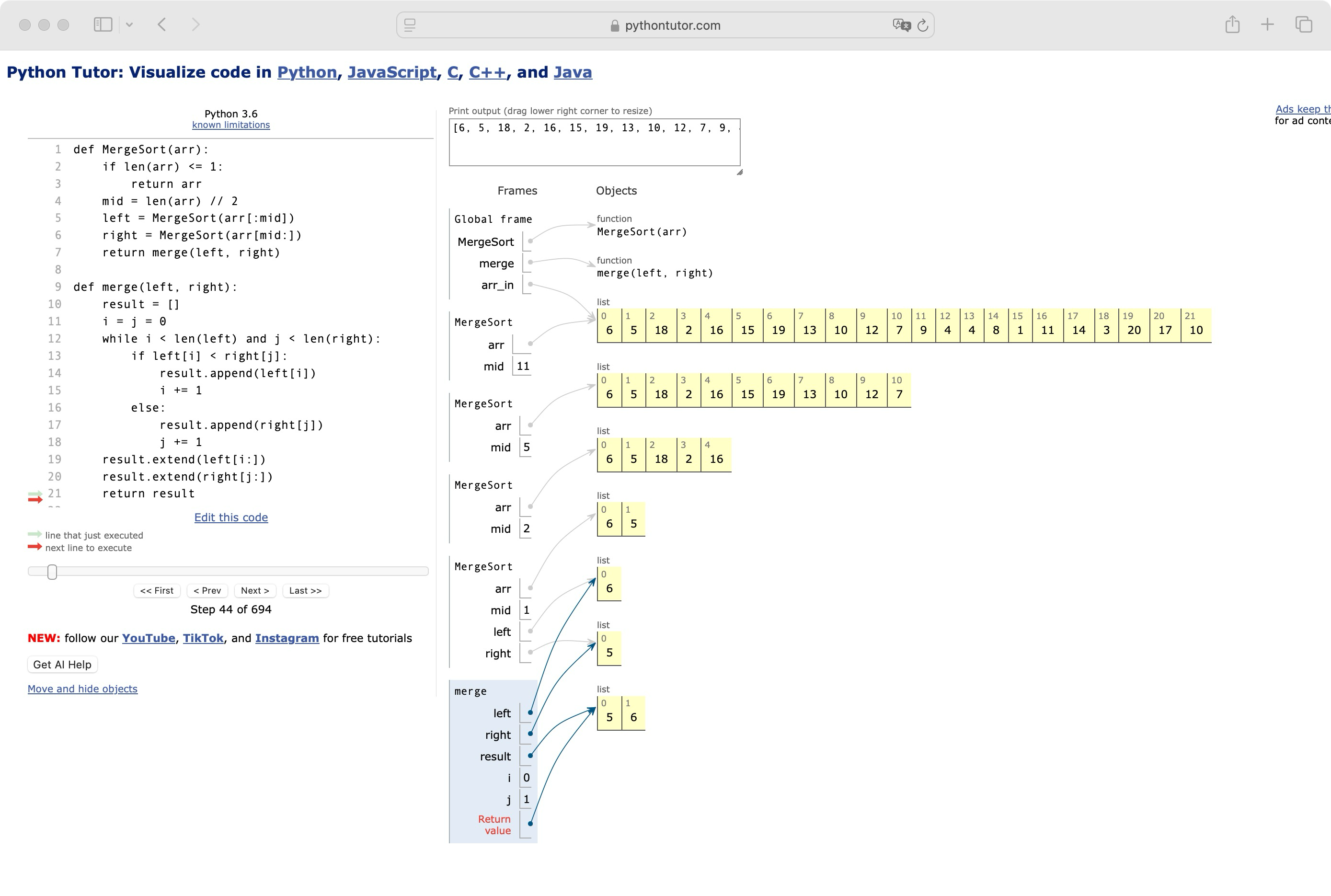Screen dimensions: 1331x896
Task: Switch to the JavaScript visualizer link
Action: (392, 72)
